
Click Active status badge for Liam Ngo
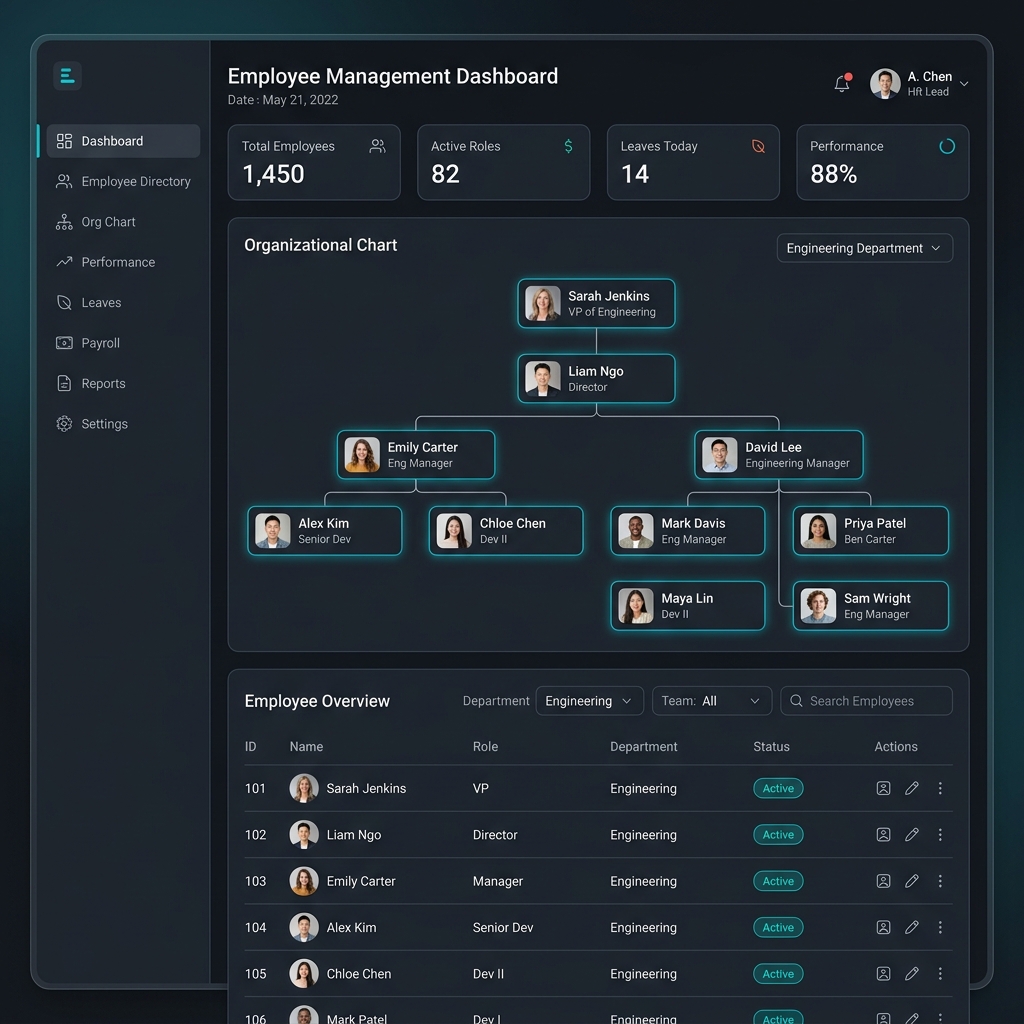pos(778,835)
